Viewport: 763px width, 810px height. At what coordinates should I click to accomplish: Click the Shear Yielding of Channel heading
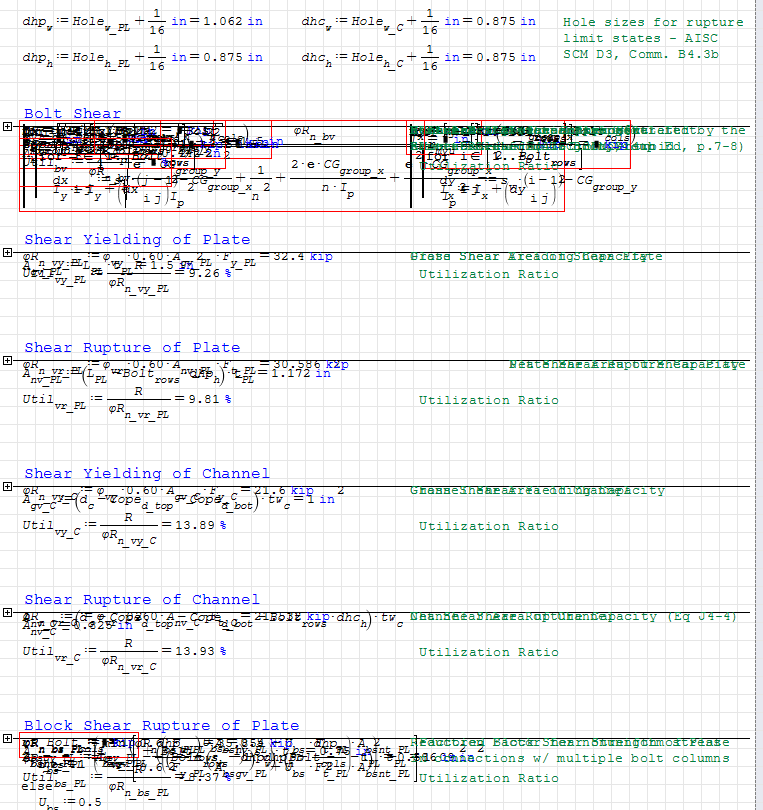(146, 474)
